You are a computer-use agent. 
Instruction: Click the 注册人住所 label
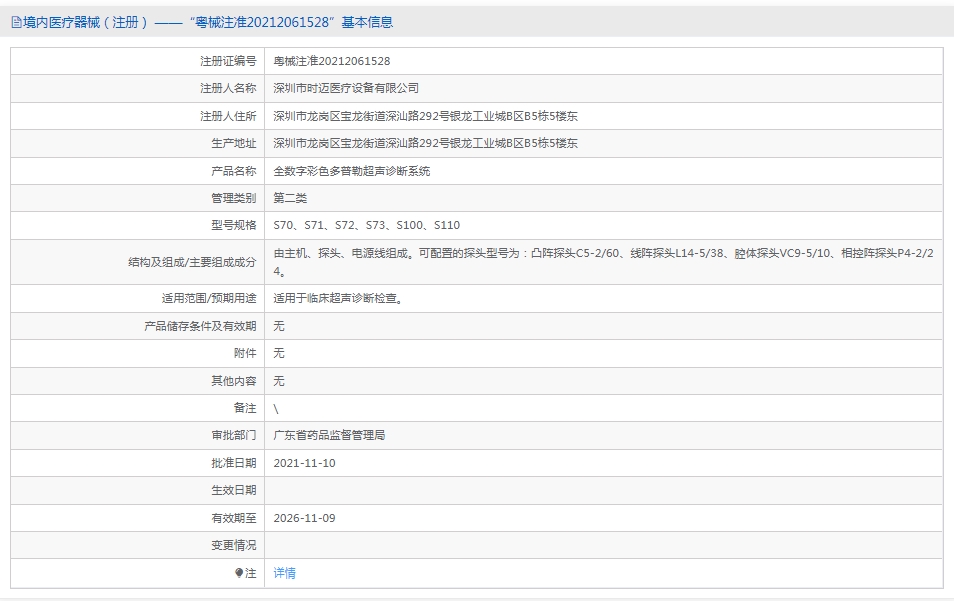pos(228,116)
